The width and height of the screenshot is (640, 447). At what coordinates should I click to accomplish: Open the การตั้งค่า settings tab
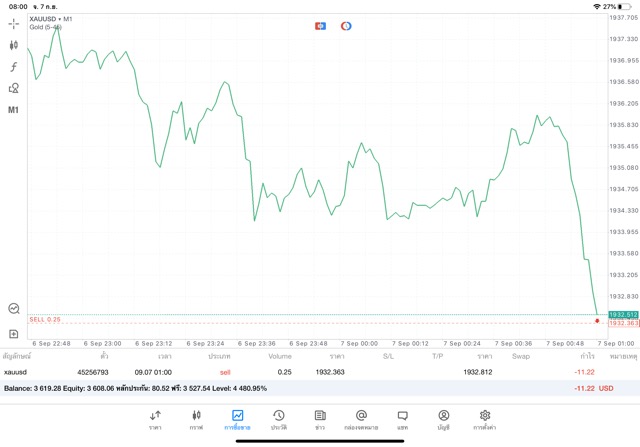click(485, 419)
